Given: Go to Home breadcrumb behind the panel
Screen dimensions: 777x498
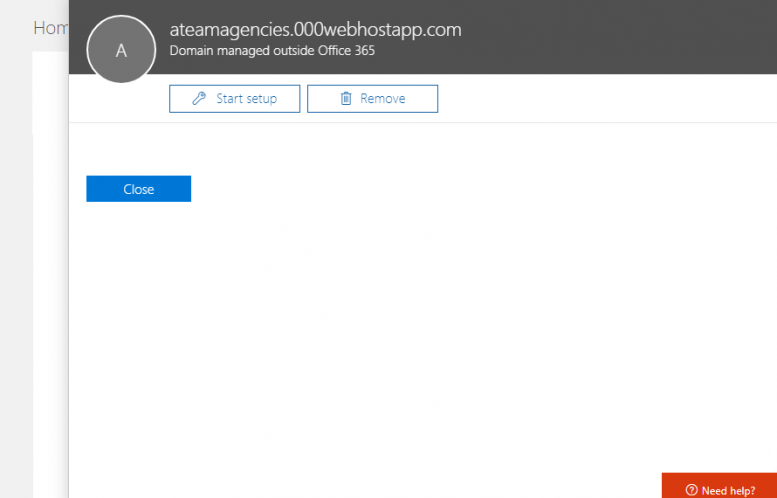Looking at the screenshot, I should click(x=51, y=28).
